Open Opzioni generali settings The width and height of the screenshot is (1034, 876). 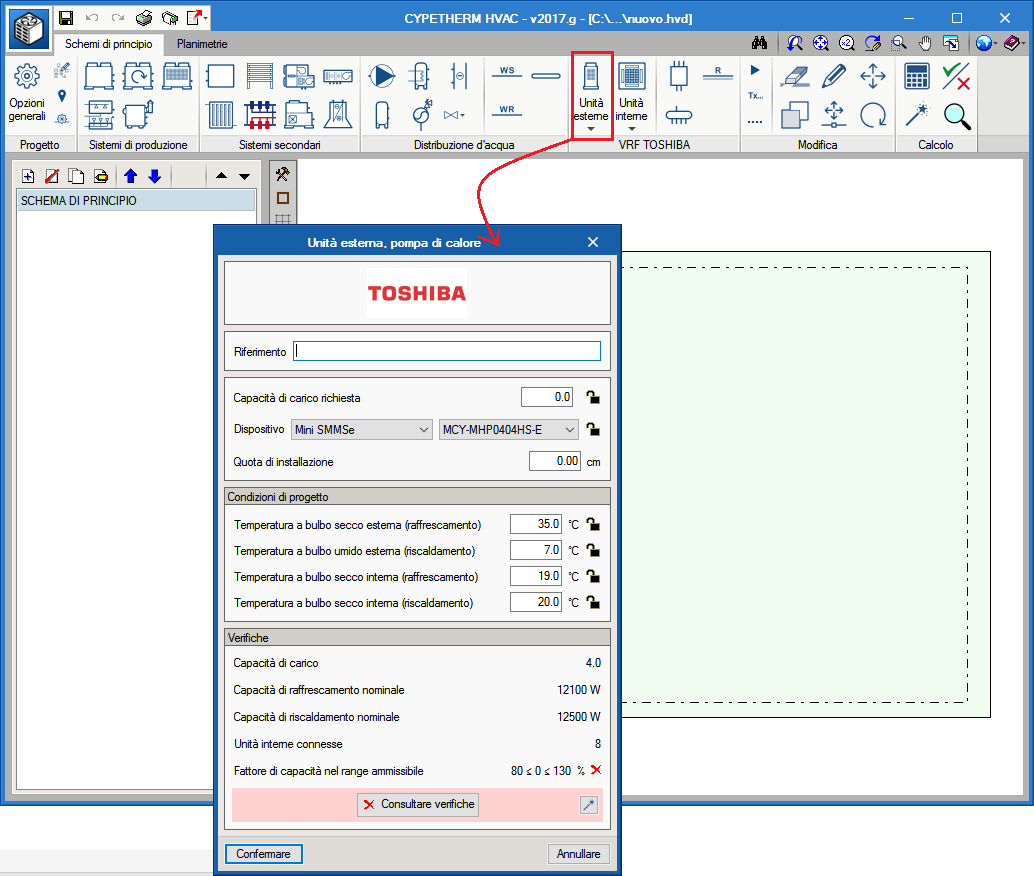pos(27,93)
